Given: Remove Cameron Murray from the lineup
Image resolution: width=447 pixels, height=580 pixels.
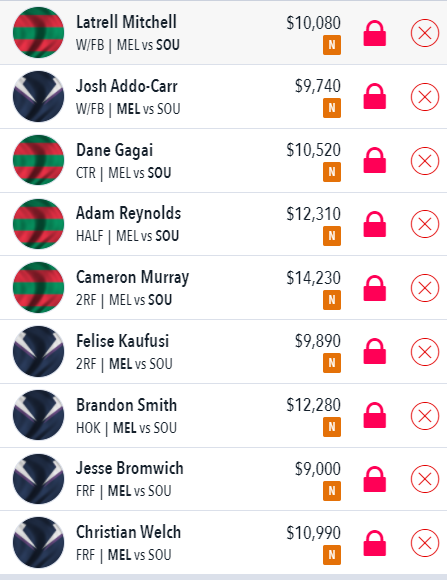Looking at the screenshot, I should pyautogui.click(x=425, y=288).
